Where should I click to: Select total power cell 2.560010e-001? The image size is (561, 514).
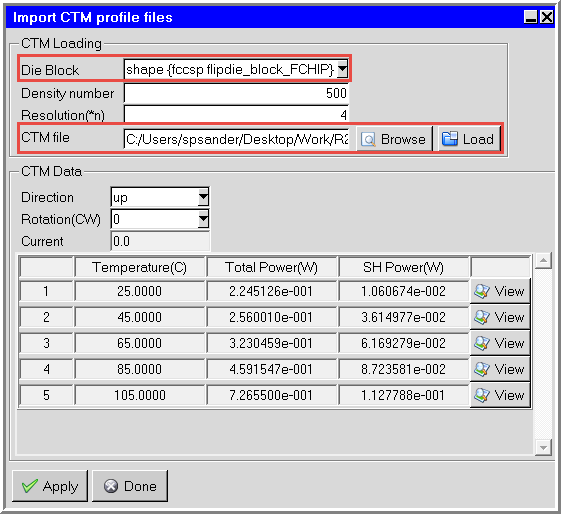(272, 317)
